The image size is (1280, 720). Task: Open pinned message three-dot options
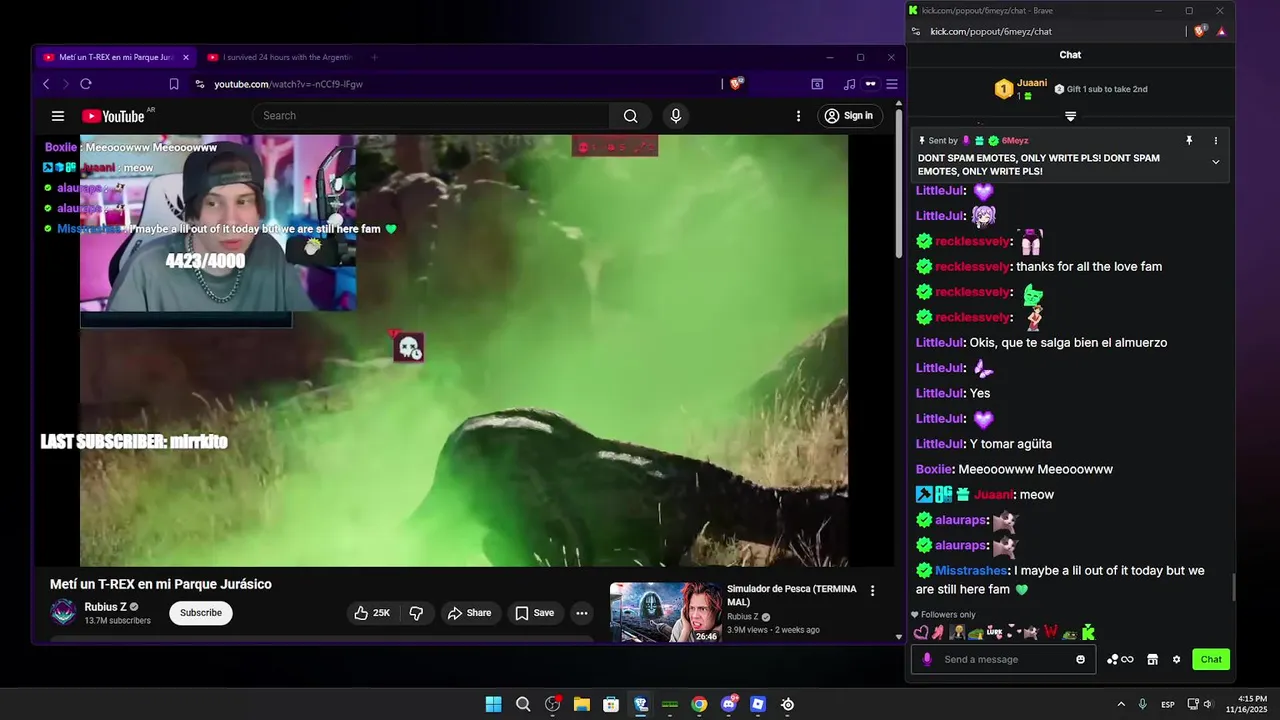1216,141
